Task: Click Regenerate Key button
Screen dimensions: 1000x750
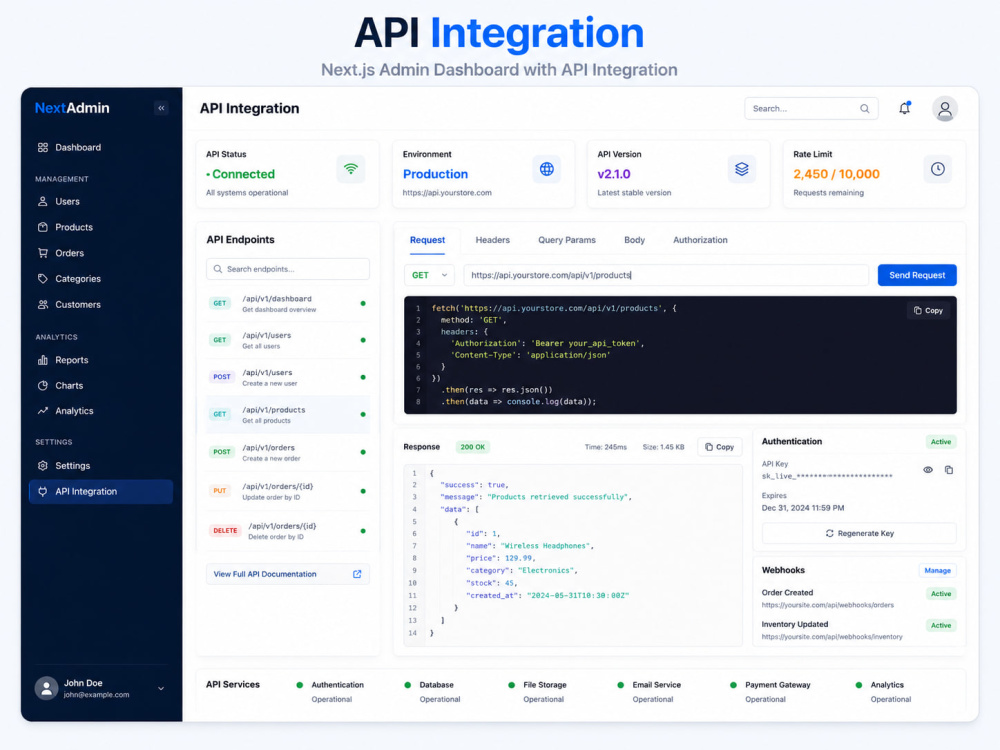Action: point(859,533)
